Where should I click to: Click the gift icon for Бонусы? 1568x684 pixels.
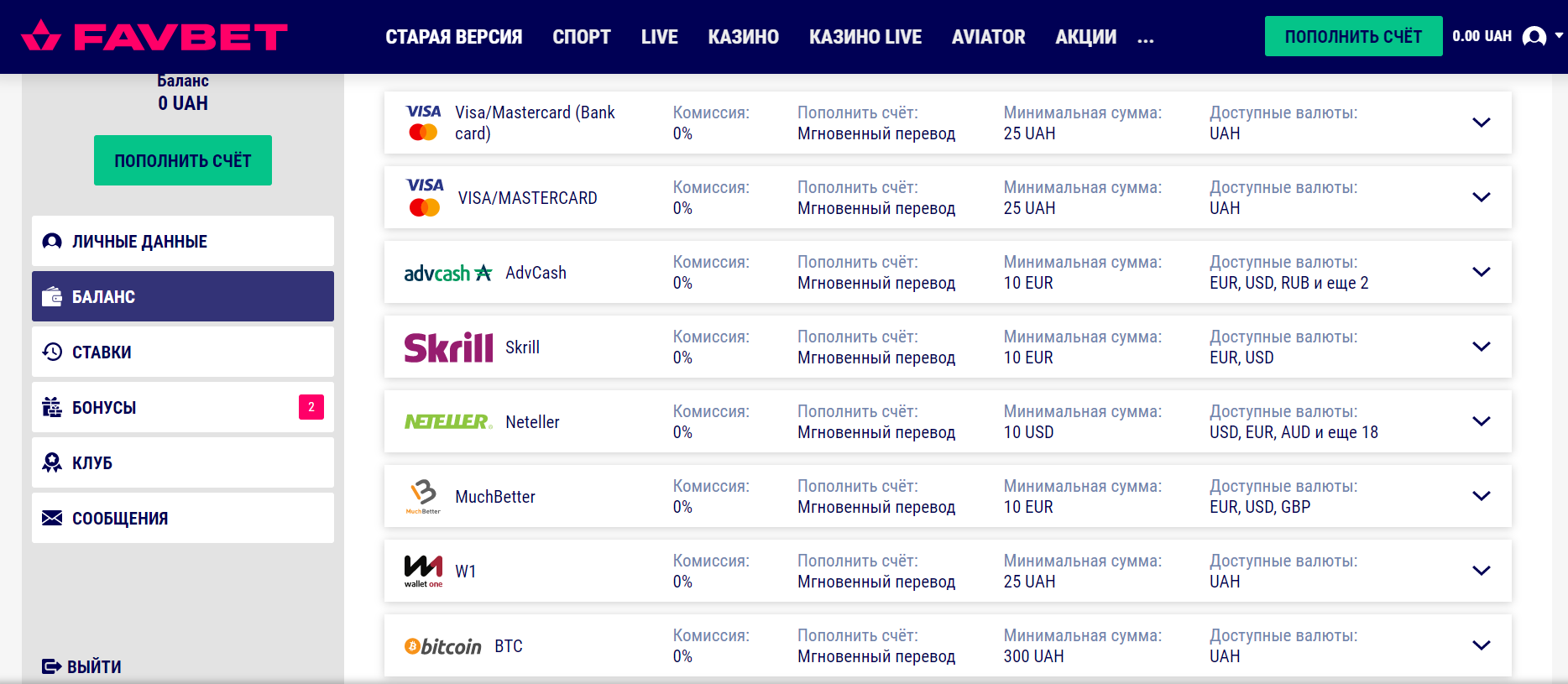coord(52,407)
